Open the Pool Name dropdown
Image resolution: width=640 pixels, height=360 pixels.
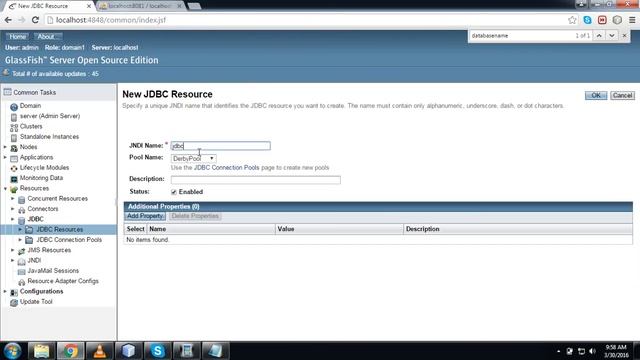[193, 158]
